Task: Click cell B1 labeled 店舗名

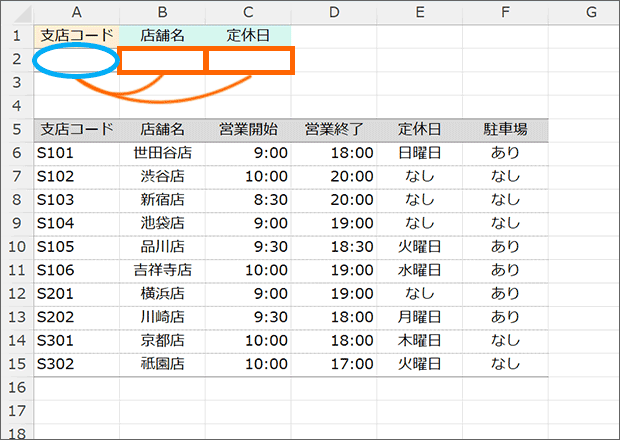Action: pos(163,36)
